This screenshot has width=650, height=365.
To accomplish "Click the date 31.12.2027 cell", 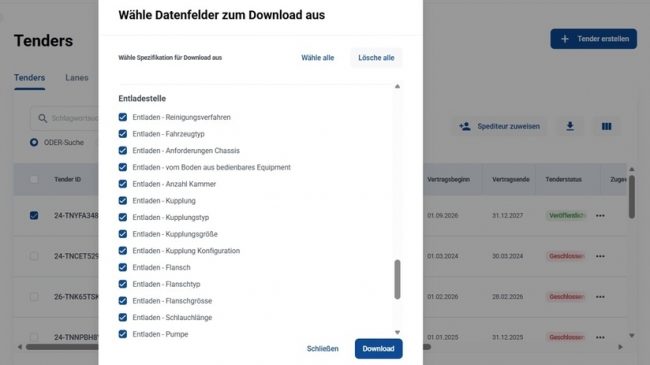I will (x=507, y=216).
